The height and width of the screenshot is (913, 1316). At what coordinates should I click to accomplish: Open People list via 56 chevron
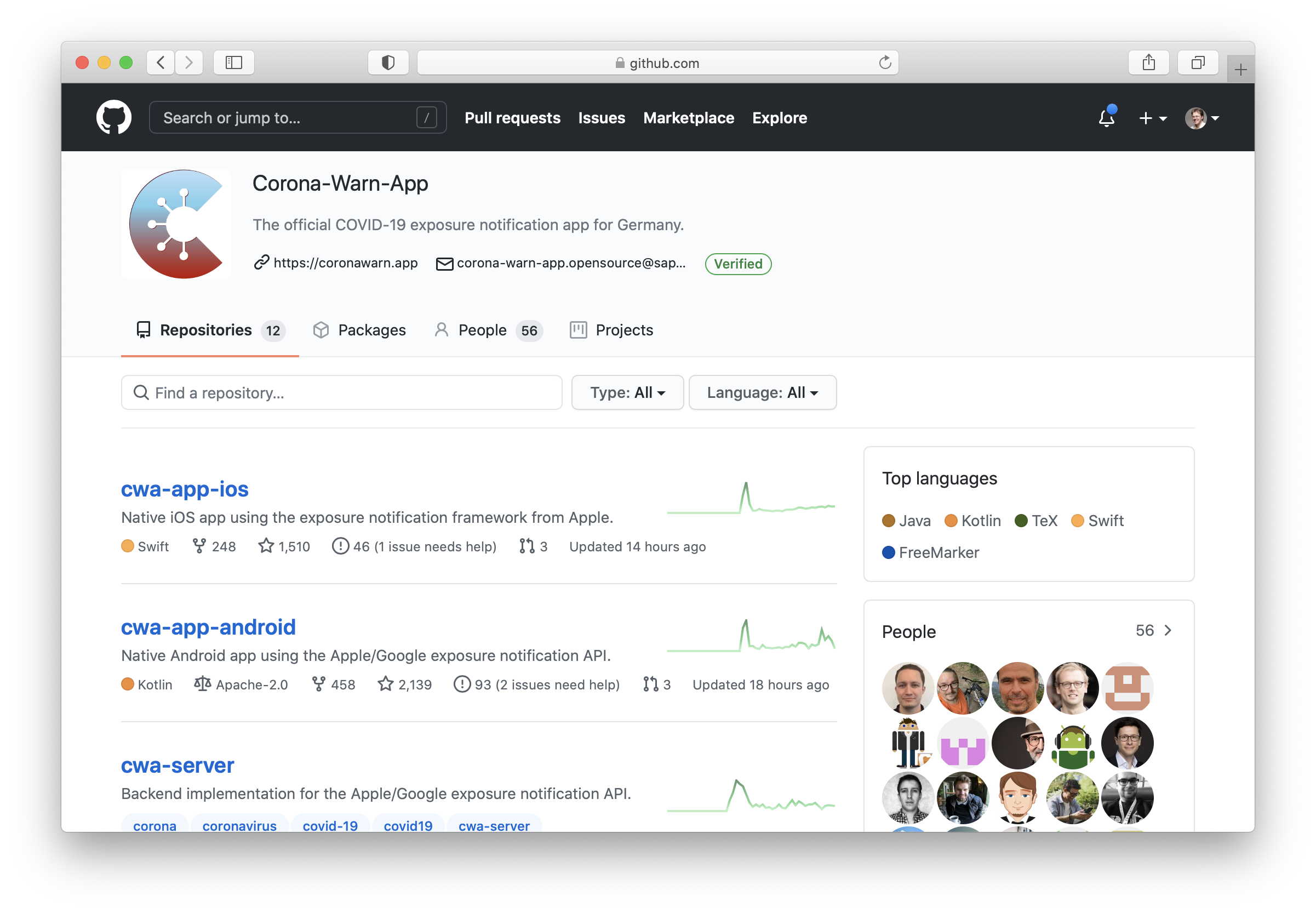[1154, 630]
